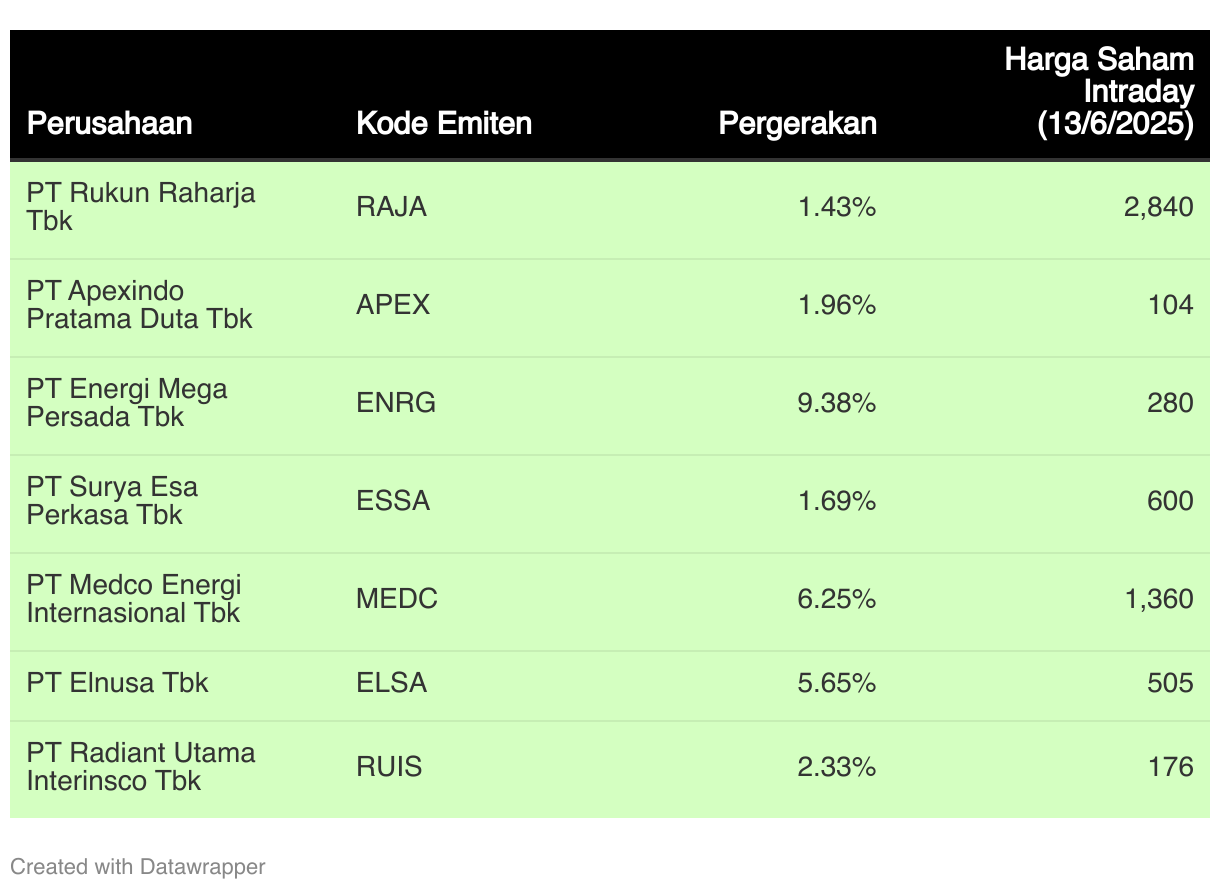The width and height of the screenshot is (1220, 890).
Task: Select the MEDC ticker code
Action: (x=397, y=599)
